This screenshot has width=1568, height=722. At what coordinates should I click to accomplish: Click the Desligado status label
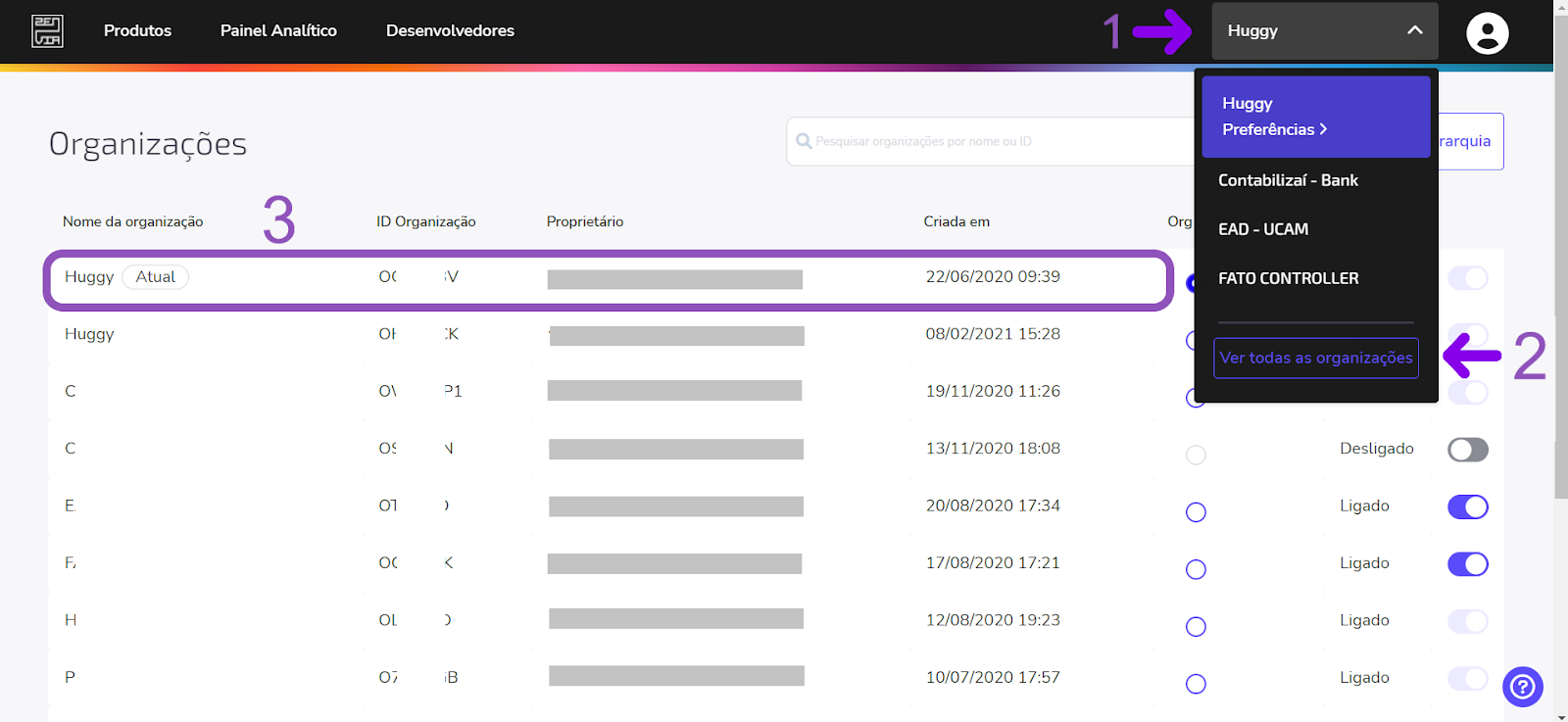point(1377,449)
